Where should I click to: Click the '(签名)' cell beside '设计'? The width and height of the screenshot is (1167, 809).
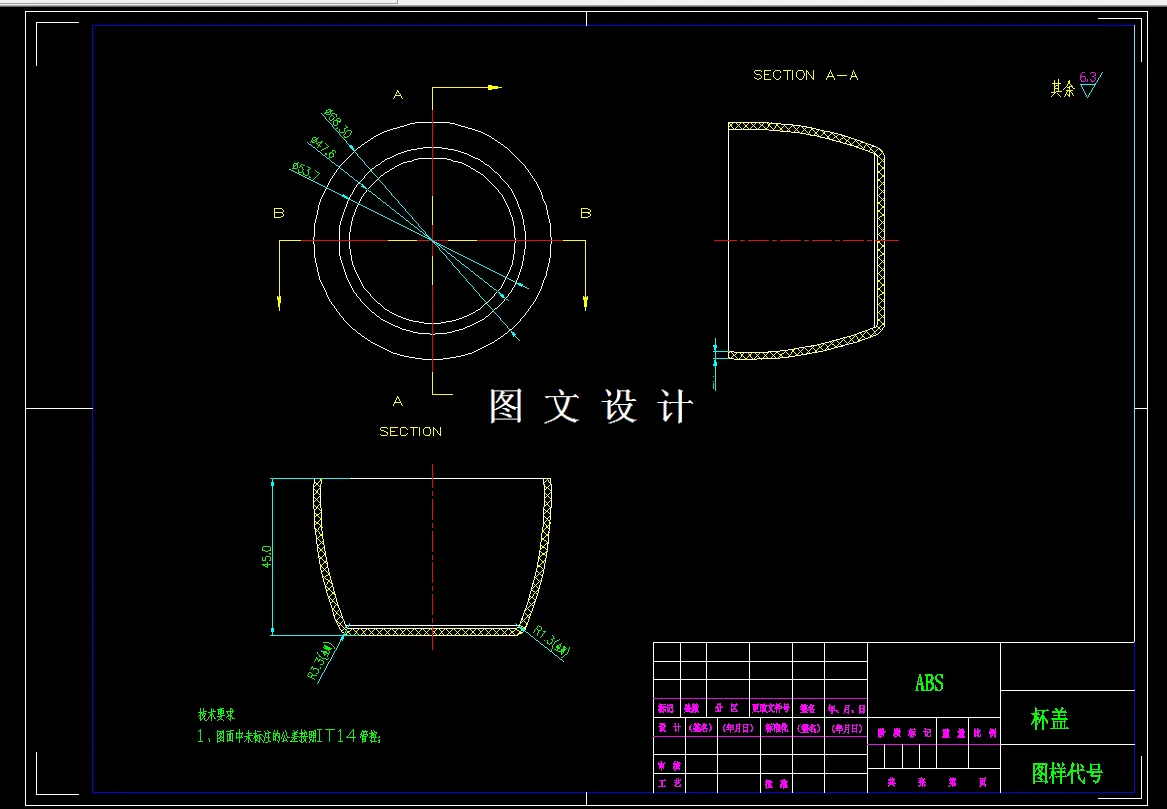(700, 728)
